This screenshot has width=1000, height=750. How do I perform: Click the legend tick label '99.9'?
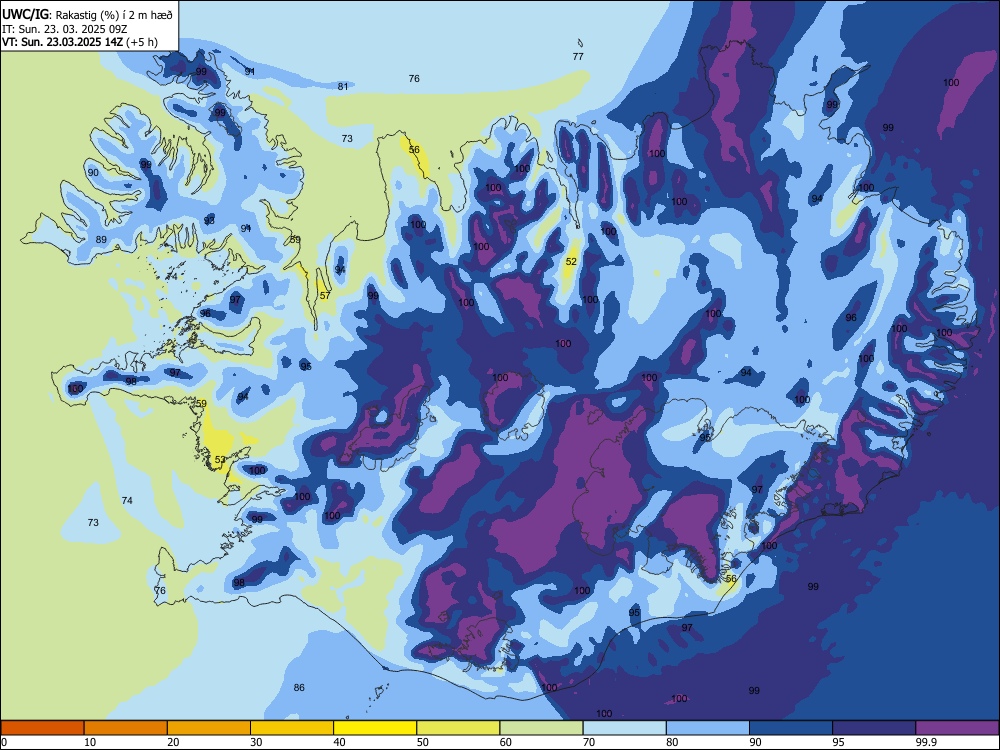925,742
